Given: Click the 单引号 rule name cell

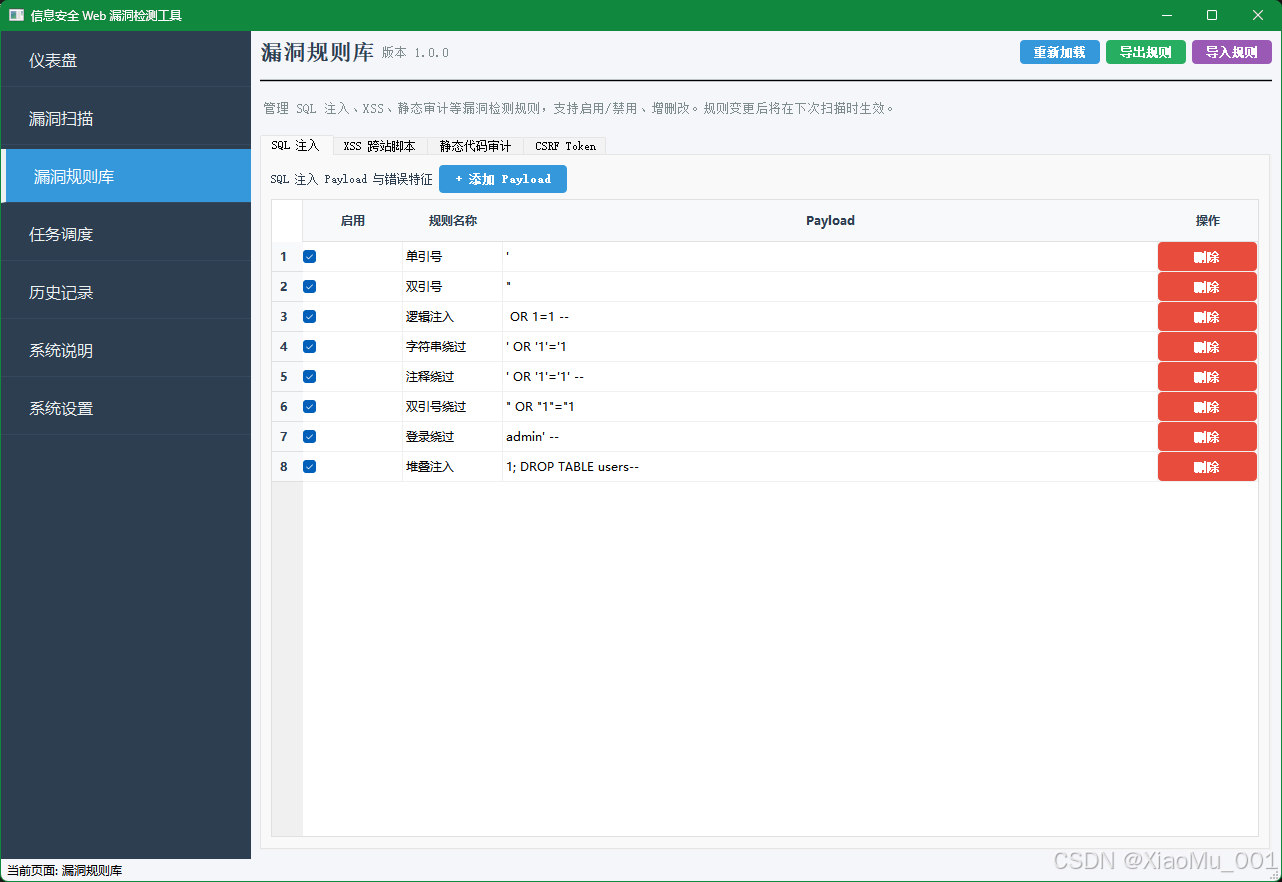Looking at the screenshot, I should [x=453, y=257].
